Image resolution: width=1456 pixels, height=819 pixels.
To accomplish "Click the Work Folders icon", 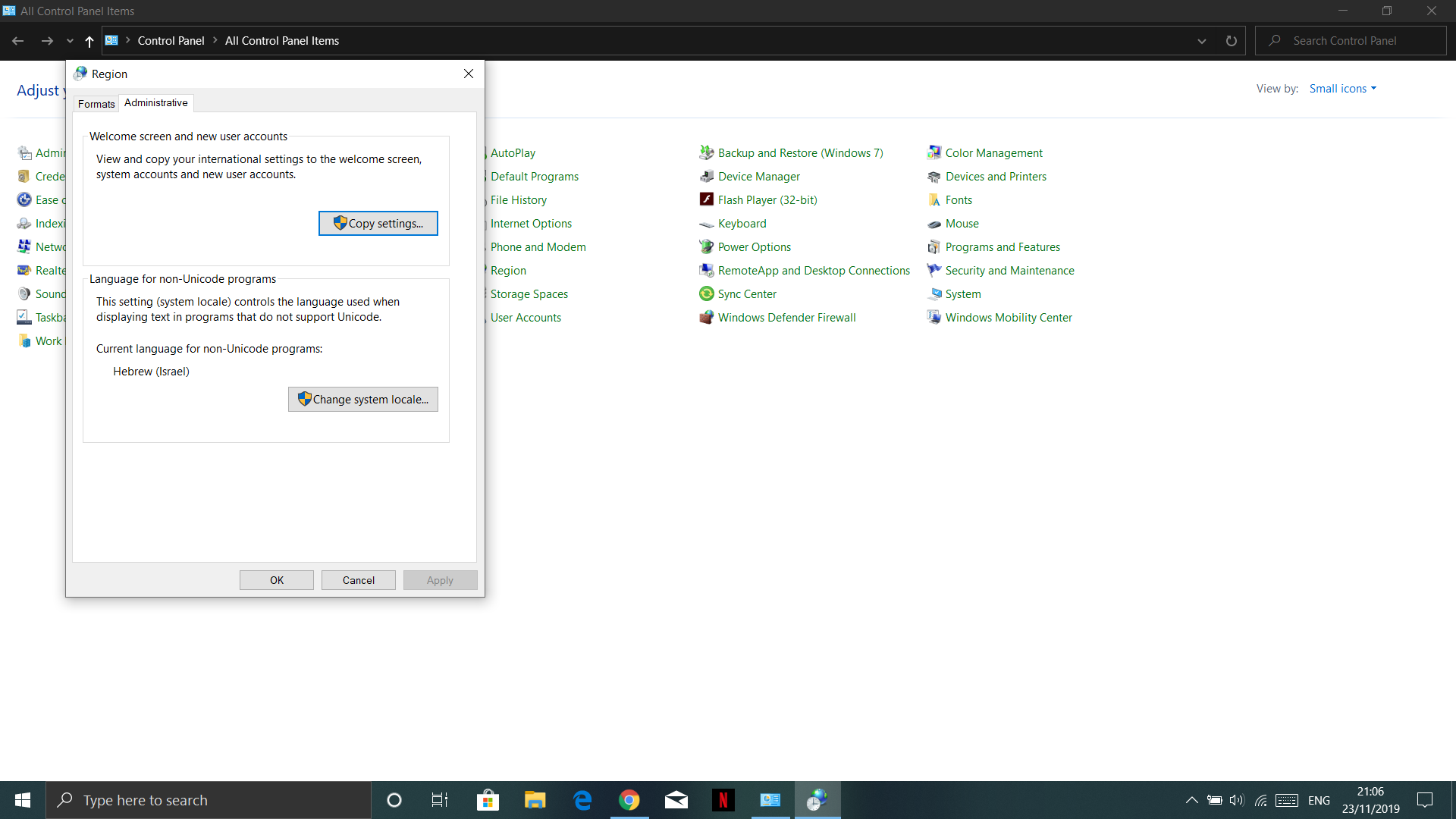I will coord(24,340).
